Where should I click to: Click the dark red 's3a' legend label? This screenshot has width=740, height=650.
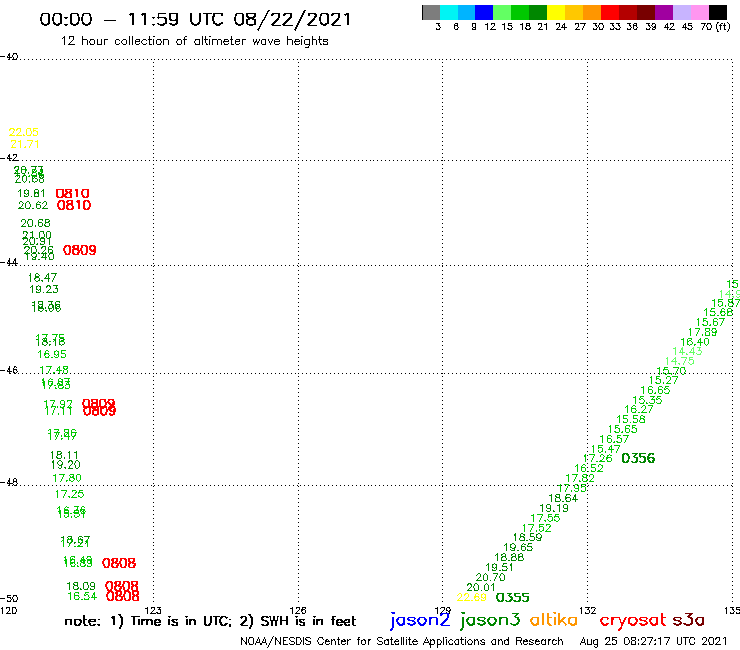(689, 620)
